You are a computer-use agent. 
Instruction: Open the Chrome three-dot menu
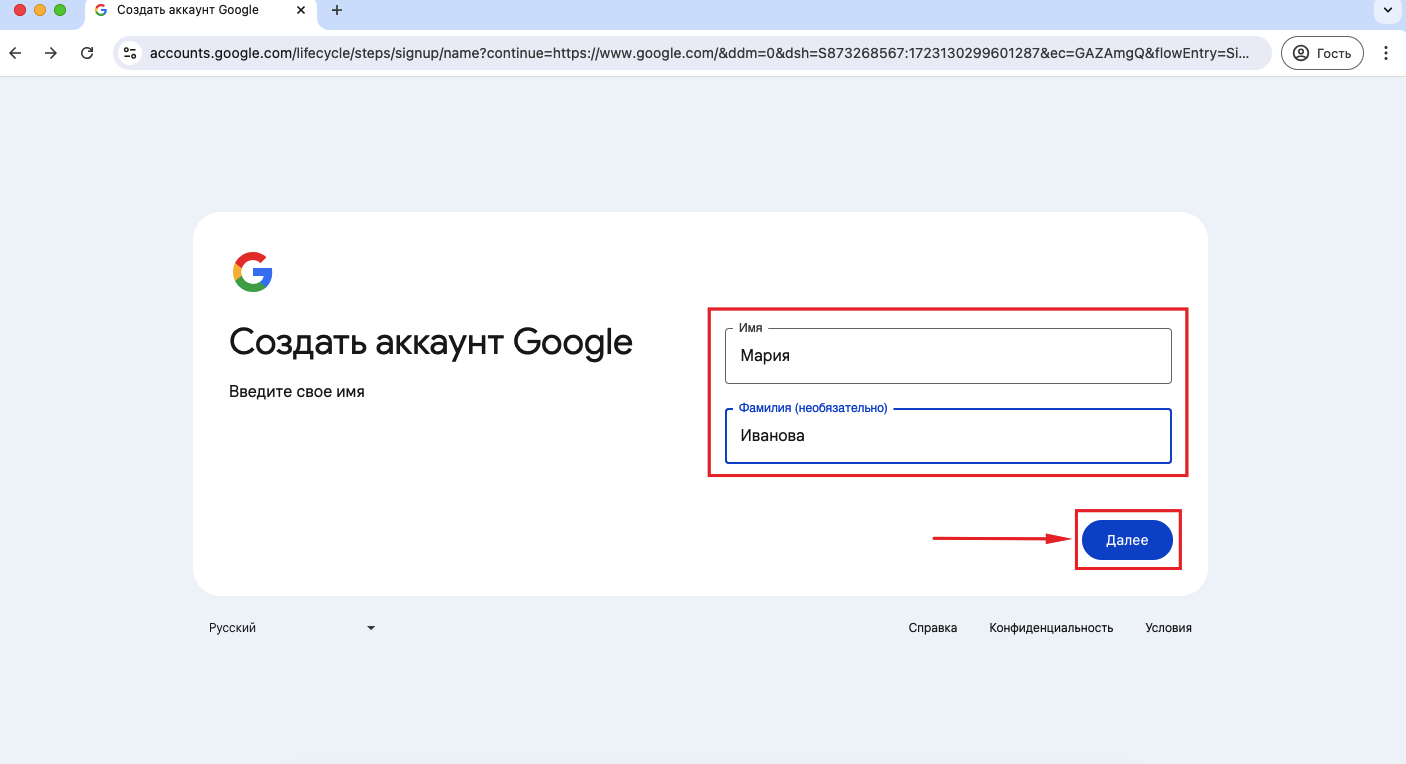pyautogui.click(x=1386, y=53)
